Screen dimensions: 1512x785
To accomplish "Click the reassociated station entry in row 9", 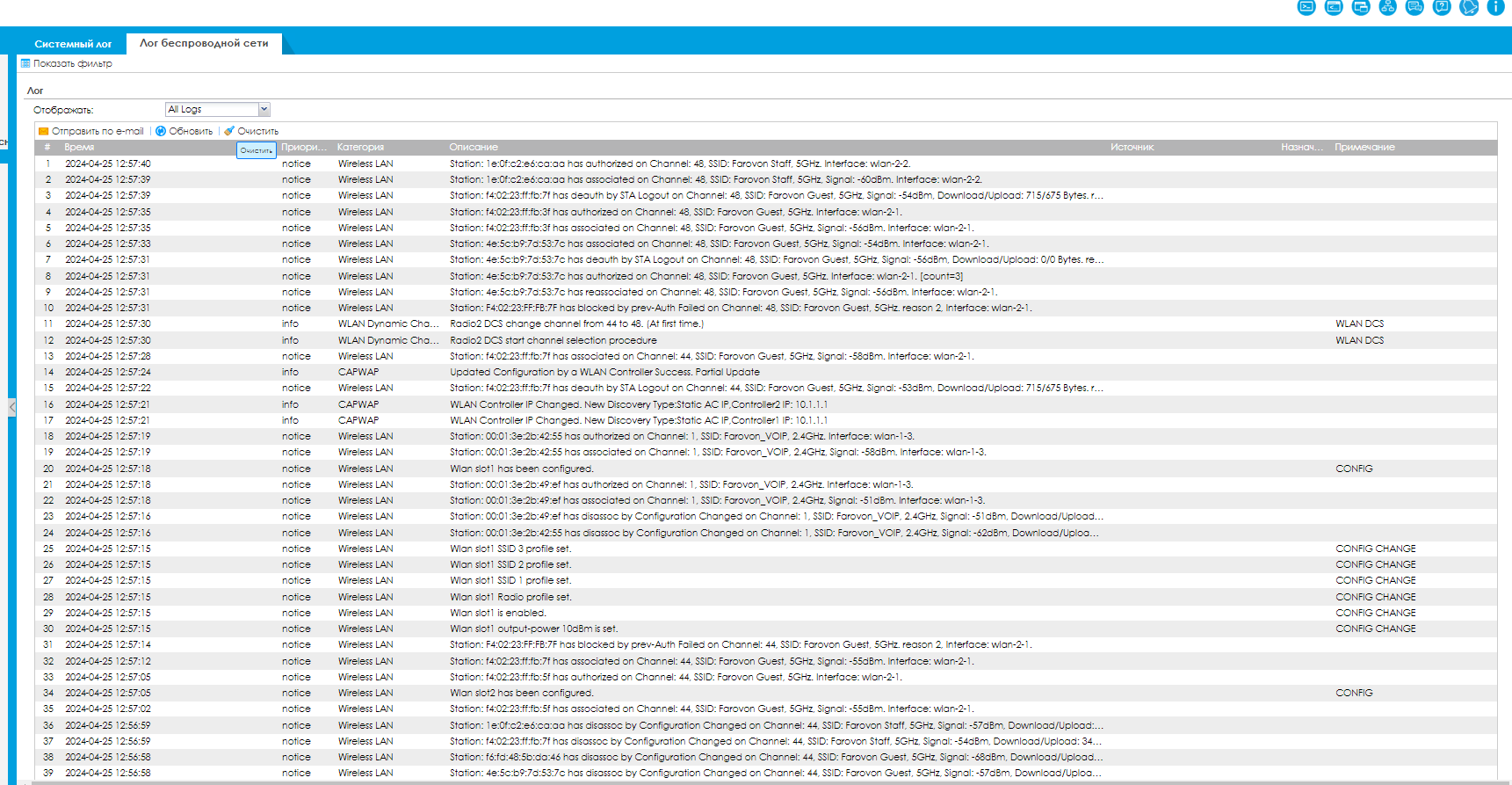I will (x=723, y=292).
